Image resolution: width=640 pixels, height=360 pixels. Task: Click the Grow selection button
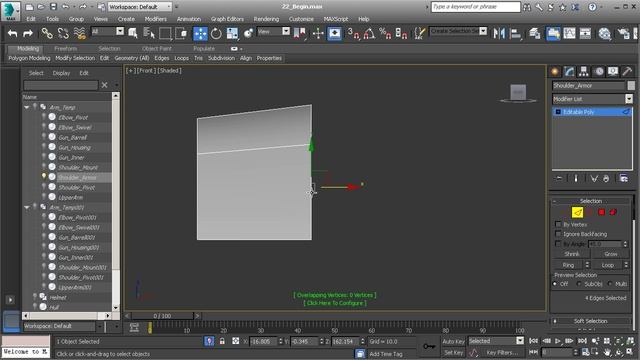point(611,254)
